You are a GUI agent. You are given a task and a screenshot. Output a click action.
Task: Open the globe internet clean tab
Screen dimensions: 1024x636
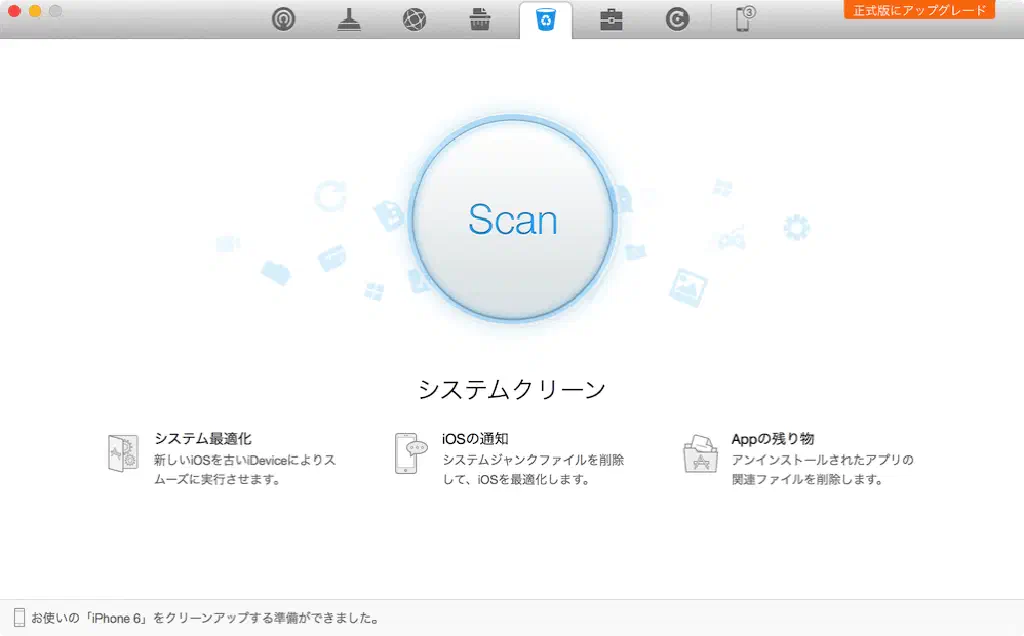click(x=414, y=19)
